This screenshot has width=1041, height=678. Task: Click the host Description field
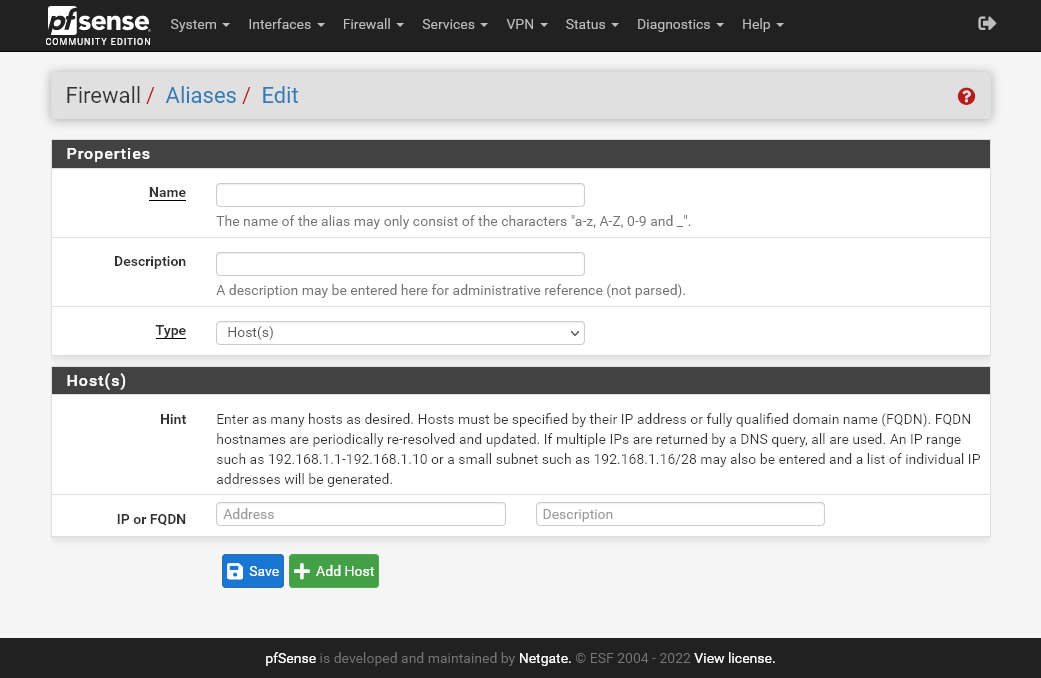[680, 514]
